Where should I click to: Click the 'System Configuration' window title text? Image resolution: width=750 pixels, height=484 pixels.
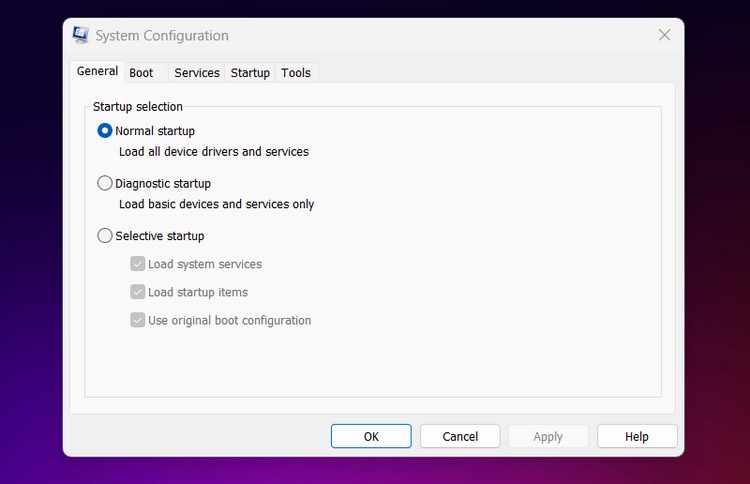162,36
